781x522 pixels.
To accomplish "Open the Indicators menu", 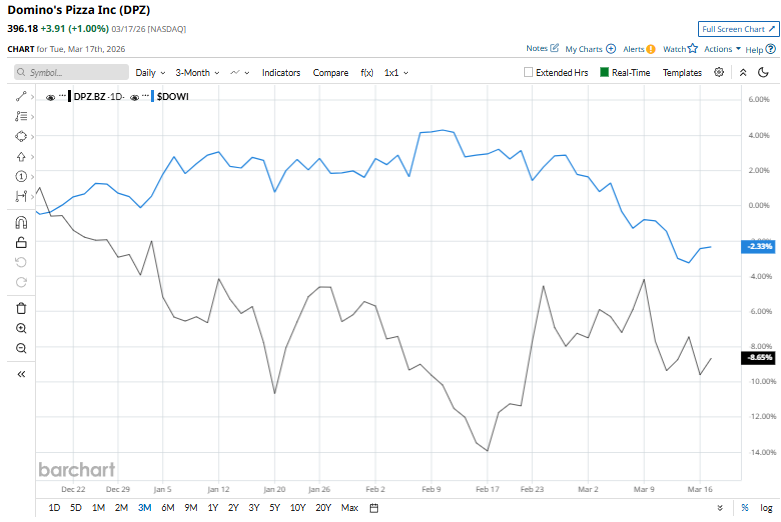I will coord(281,73).
